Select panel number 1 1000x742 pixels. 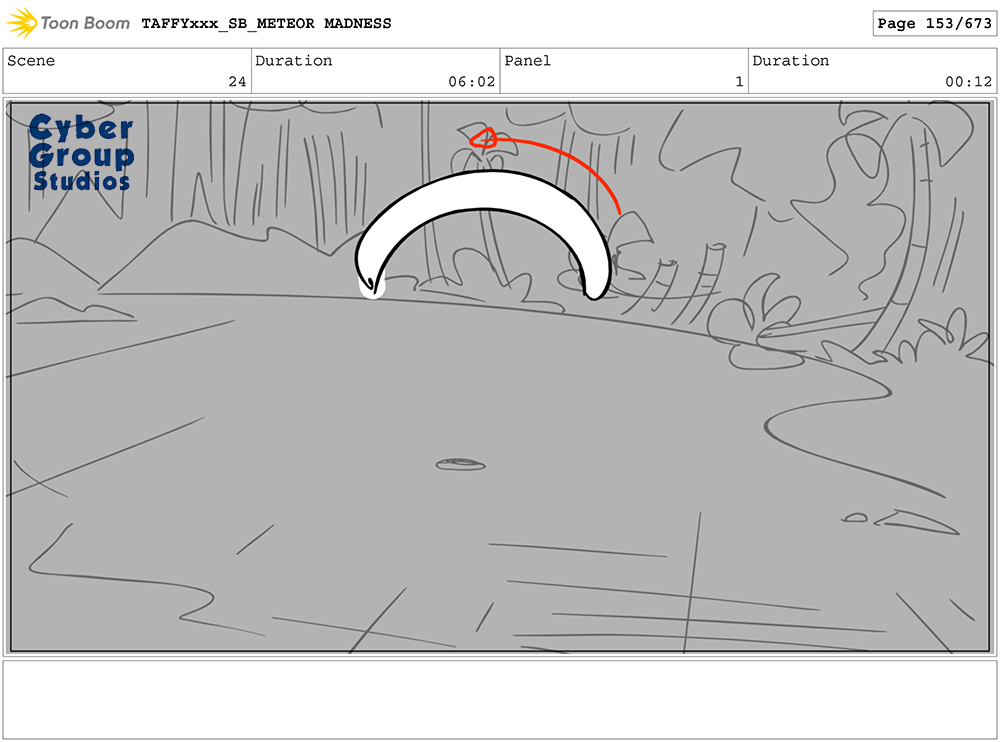pos(739,82)
